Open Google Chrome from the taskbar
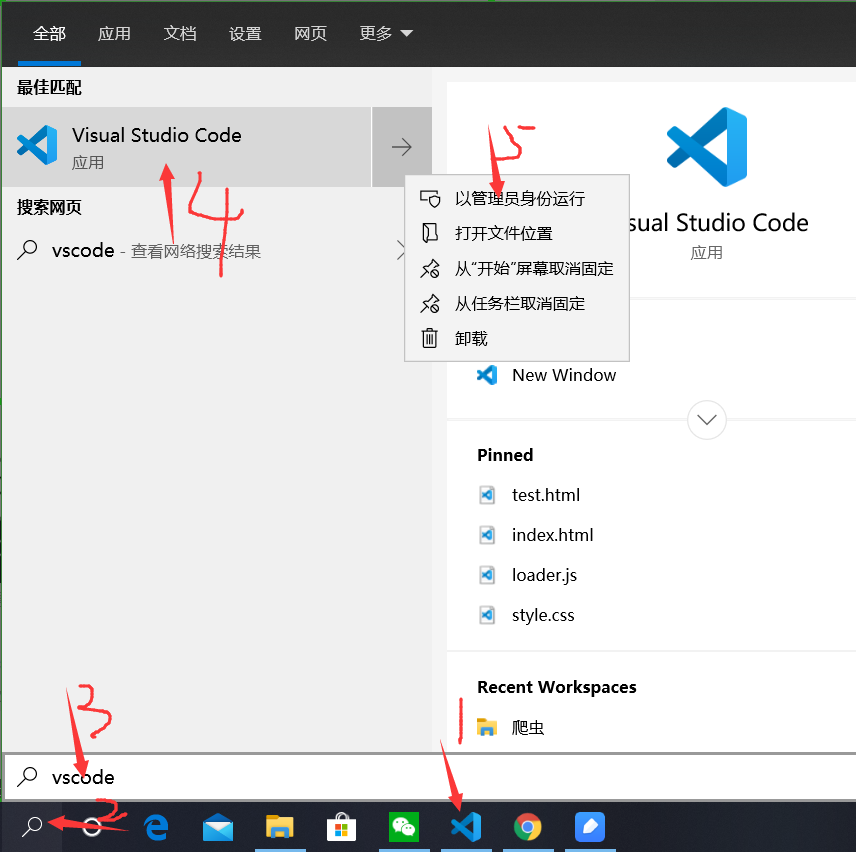The image size is (856, 852). point(528,827)
